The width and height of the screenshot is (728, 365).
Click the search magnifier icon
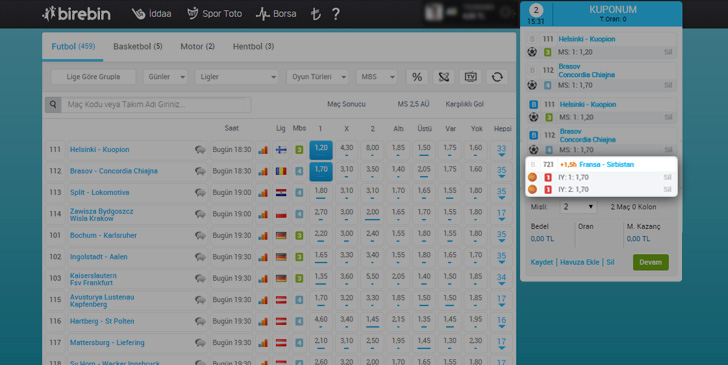[53, 104]
